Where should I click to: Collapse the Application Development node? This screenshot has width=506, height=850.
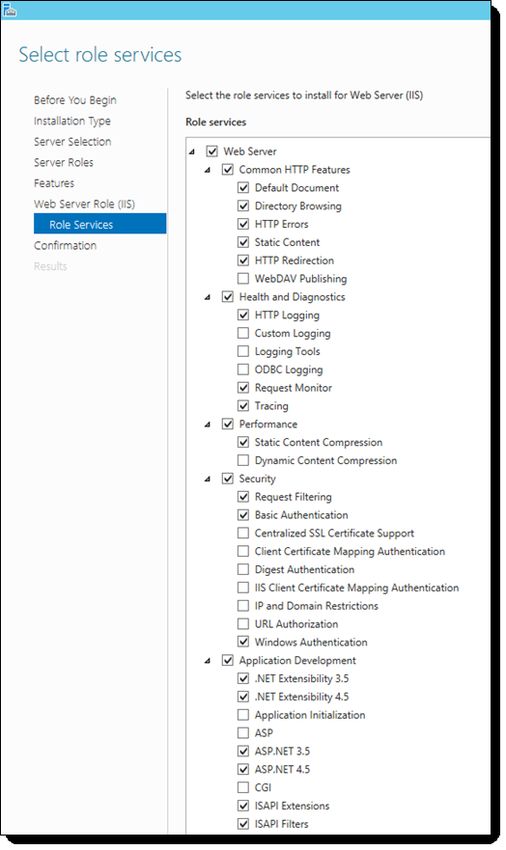208,661
